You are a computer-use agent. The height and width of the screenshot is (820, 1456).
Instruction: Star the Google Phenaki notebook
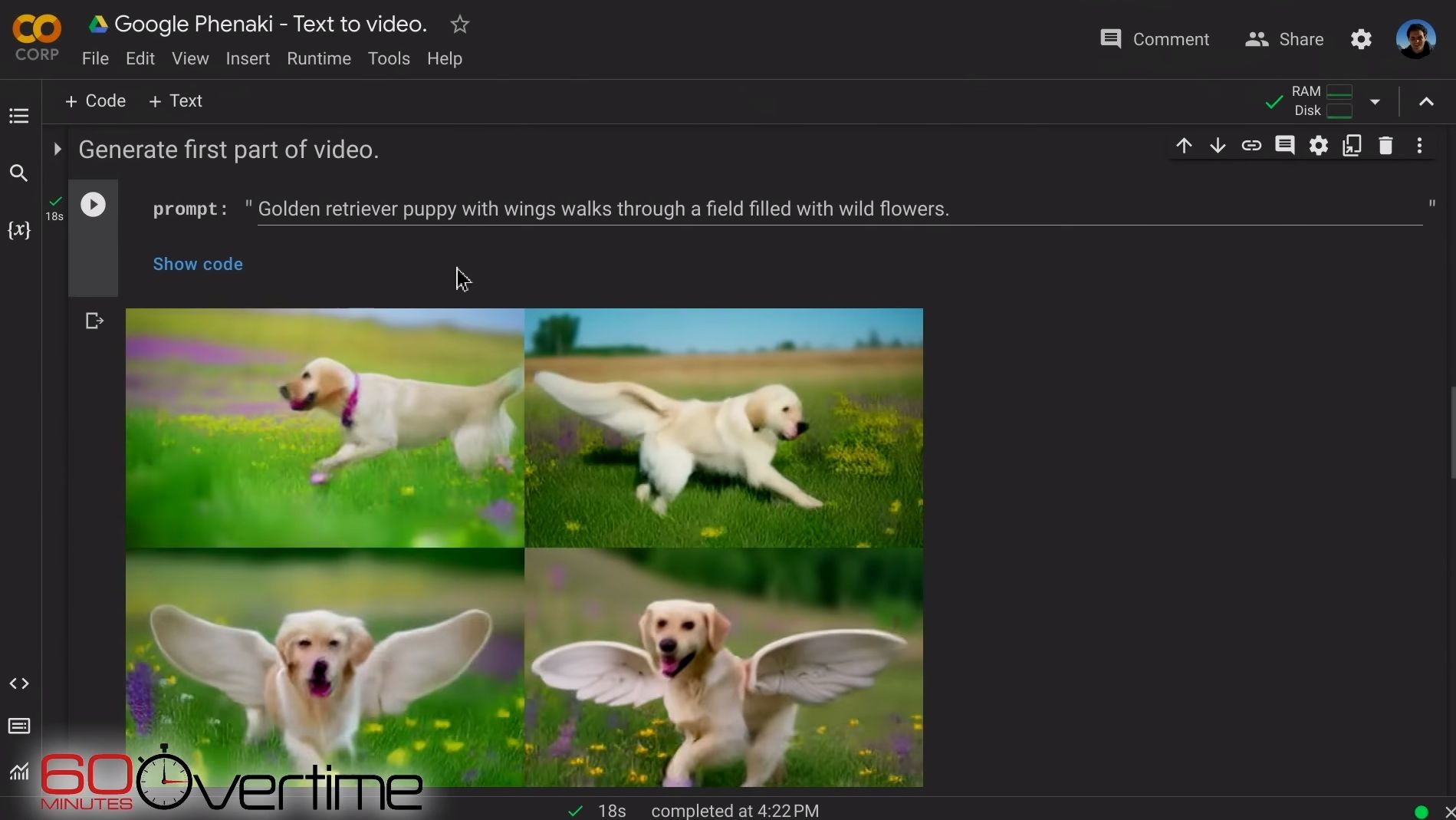(460, 25)
